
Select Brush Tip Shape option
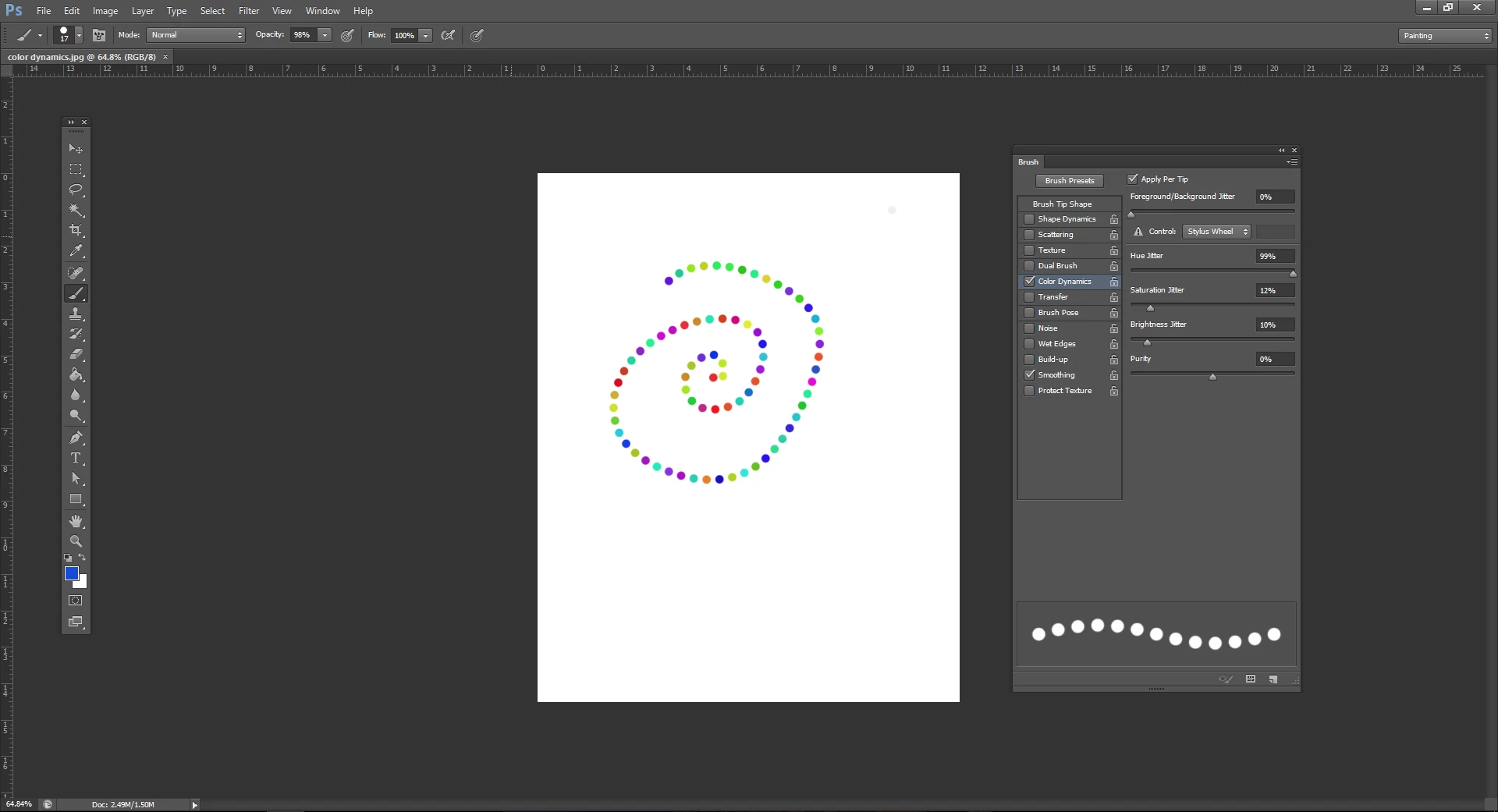click(1062, 204)
